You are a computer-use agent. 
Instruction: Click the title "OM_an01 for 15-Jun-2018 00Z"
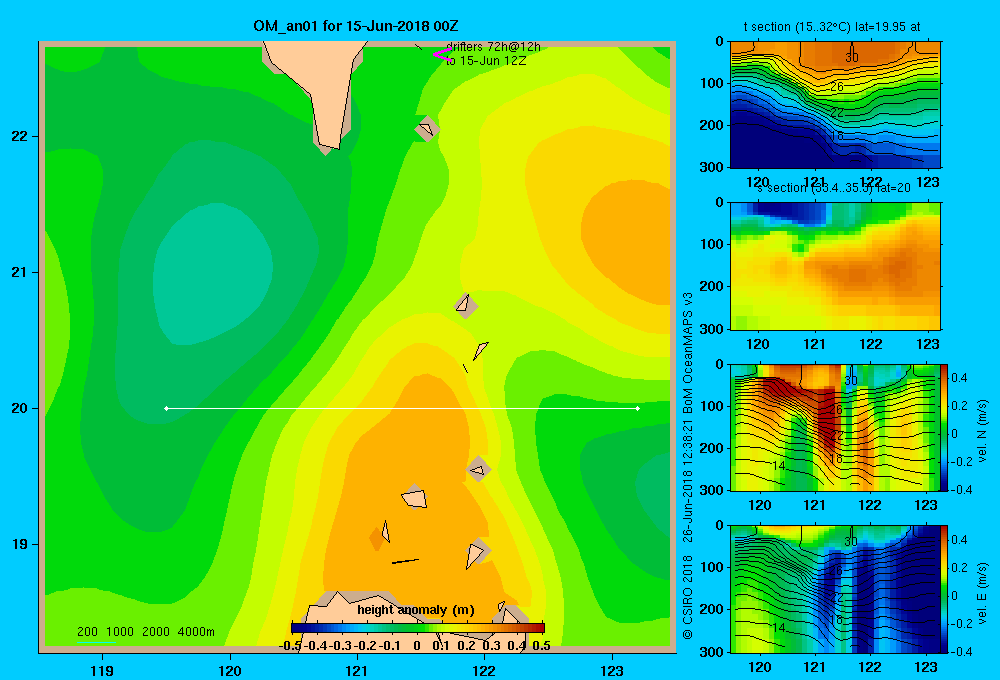[x=355, y=26]
